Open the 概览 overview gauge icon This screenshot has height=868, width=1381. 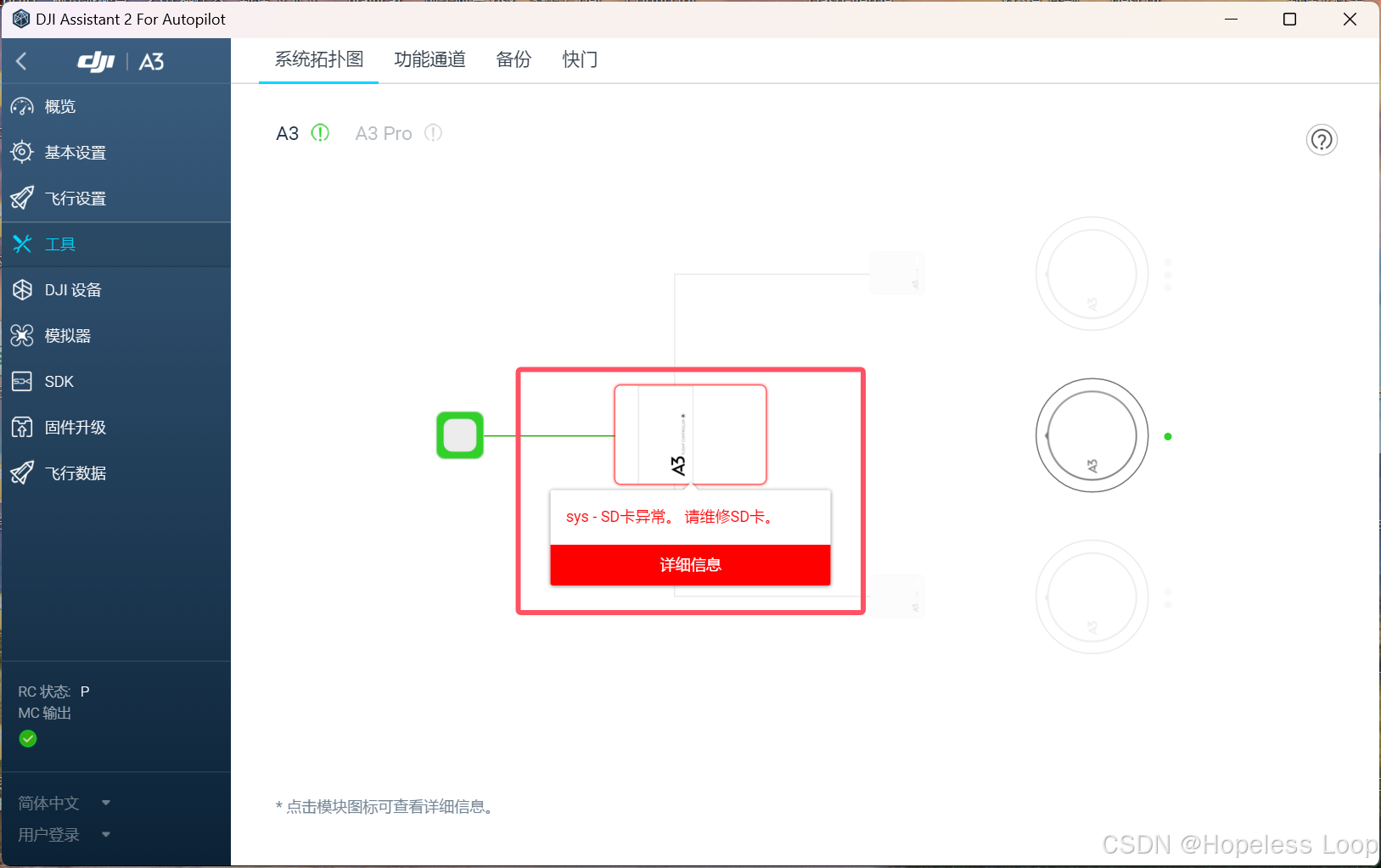click(x=22, y=107)
